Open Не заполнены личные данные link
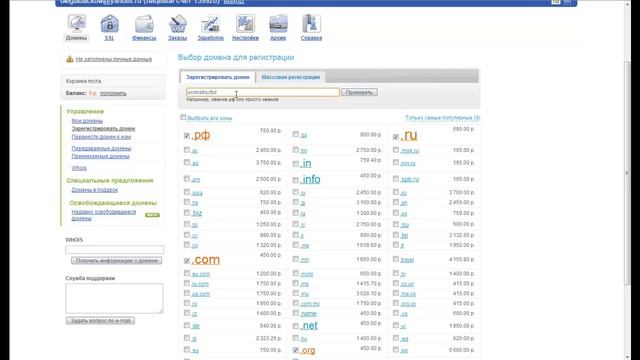The image size is (640, 360). coord(113,59)
